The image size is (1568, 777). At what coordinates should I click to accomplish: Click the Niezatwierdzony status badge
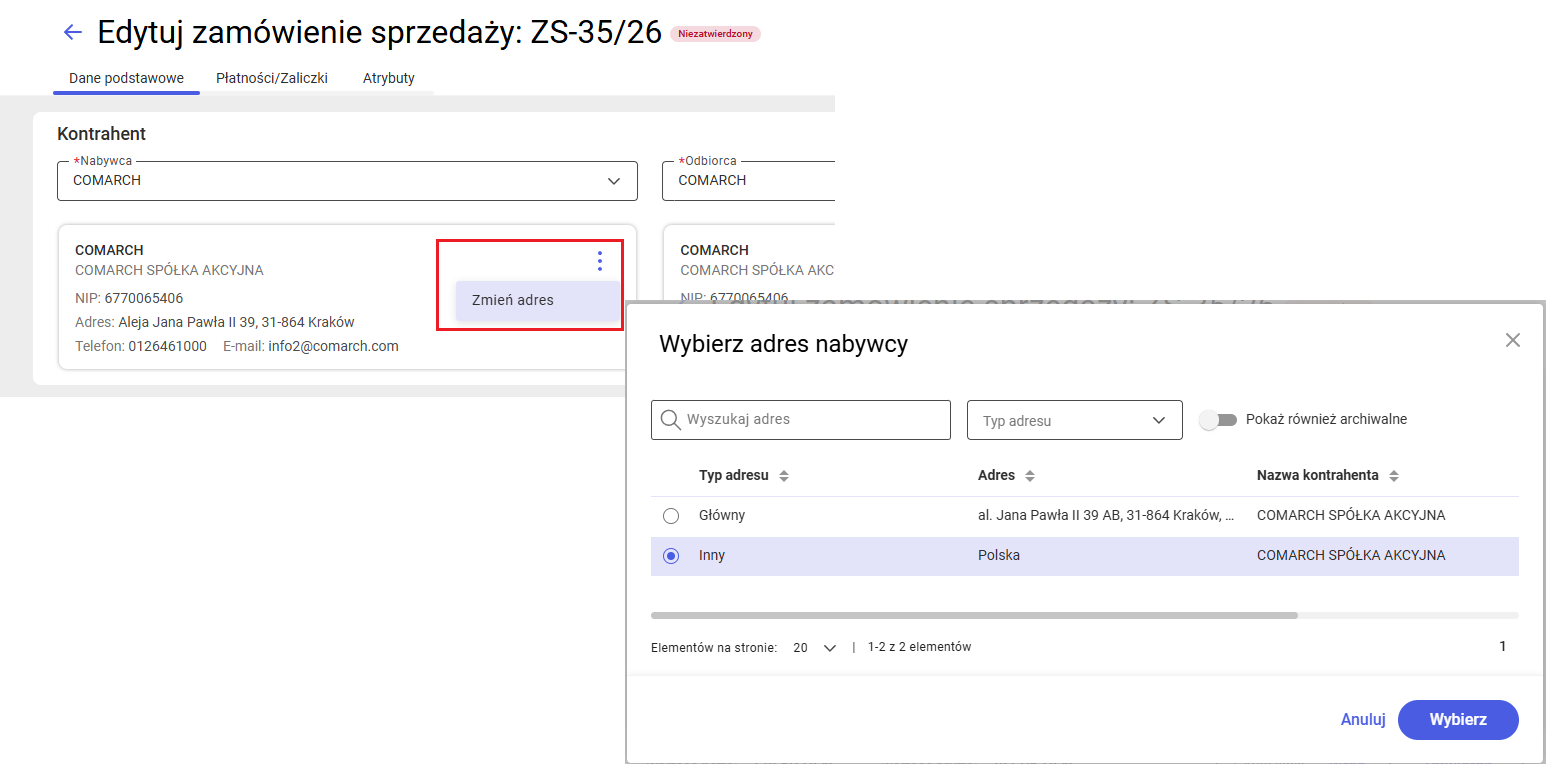pos(716,34)
